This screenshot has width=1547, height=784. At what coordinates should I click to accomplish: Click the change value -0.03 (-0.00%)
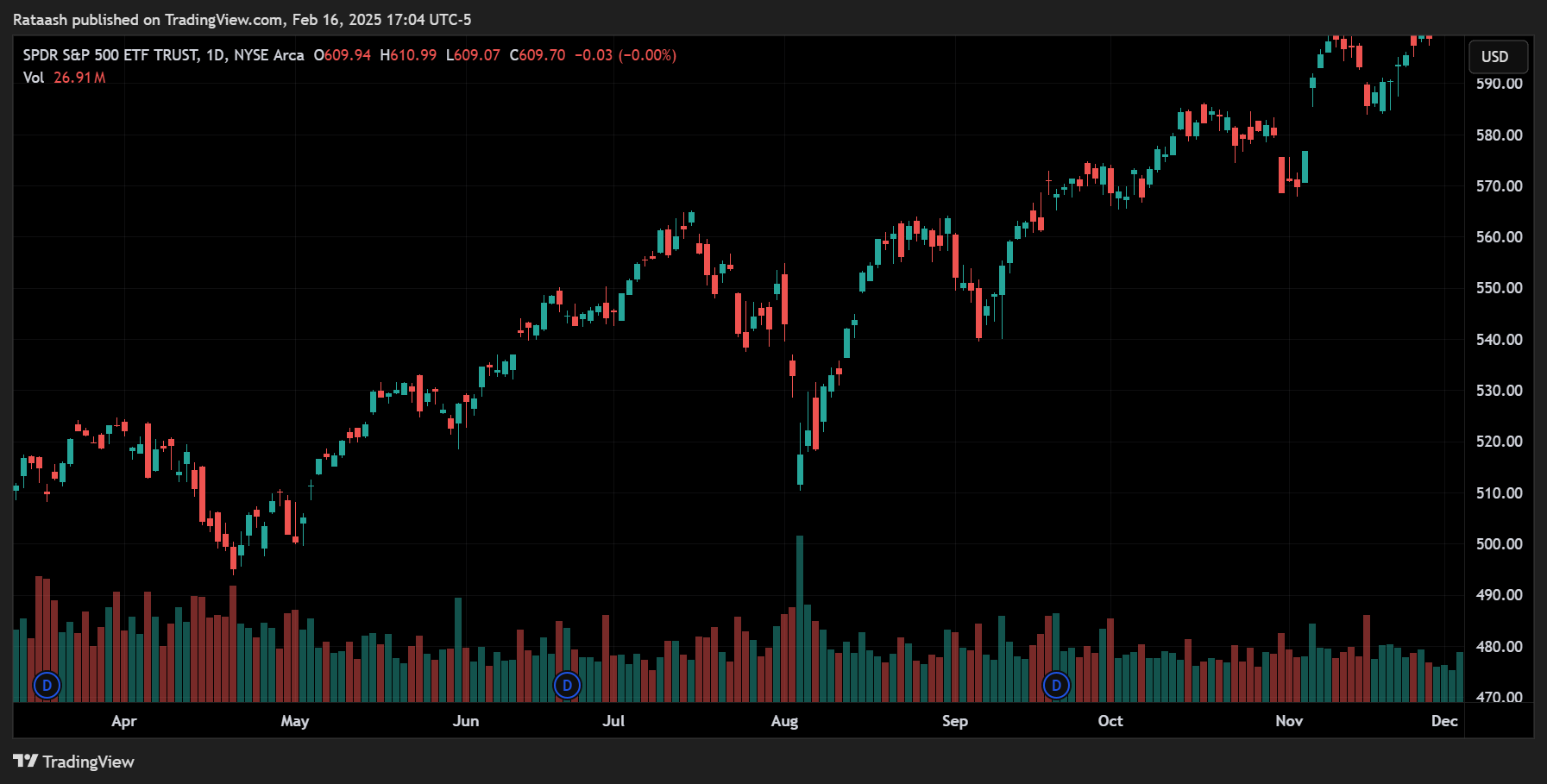(x=626, y=55)
